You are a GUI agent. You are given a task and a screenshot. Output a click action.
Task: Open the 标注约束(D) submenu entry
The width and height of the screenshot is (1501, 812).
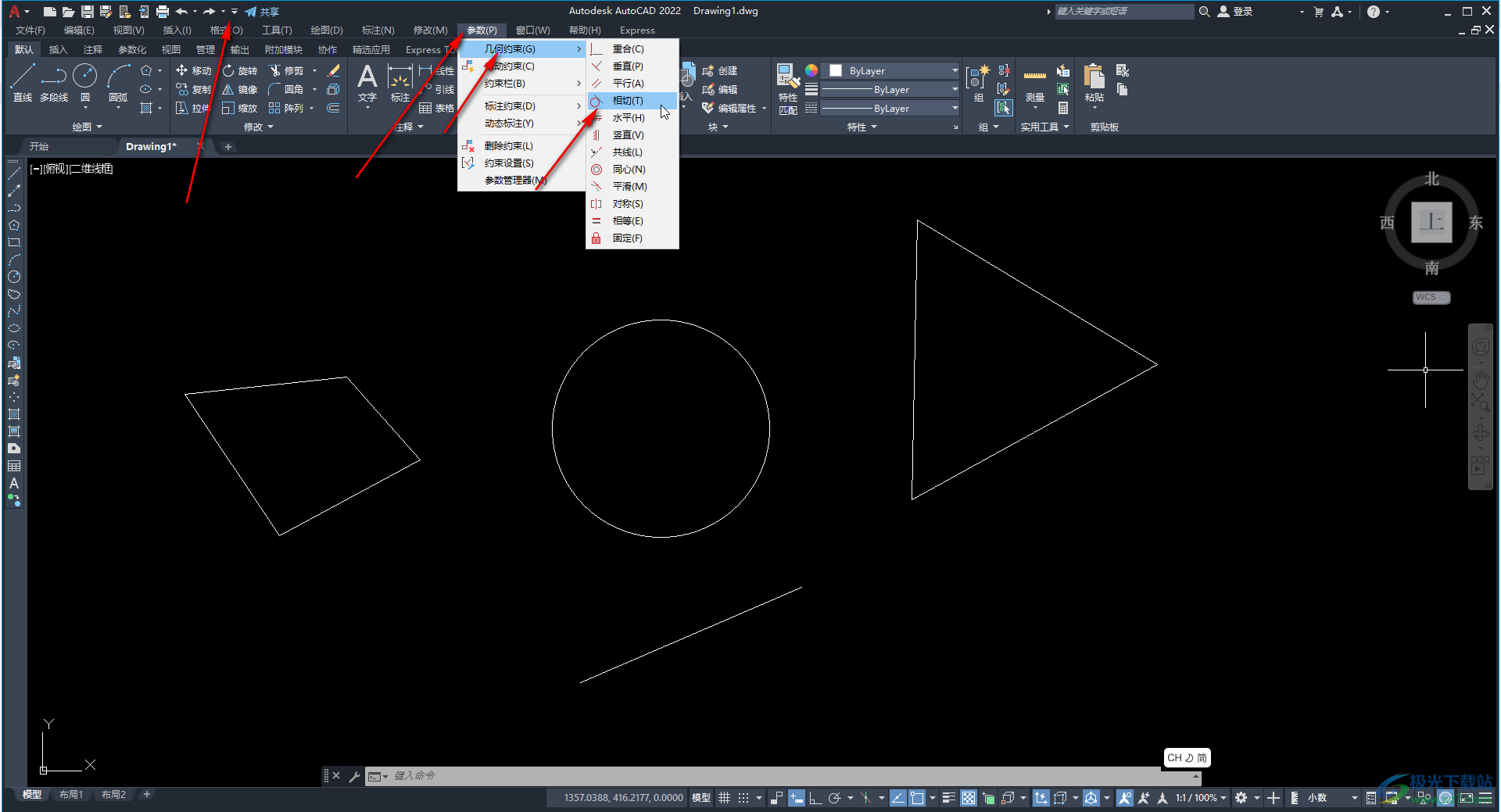(x=521, y=106)
